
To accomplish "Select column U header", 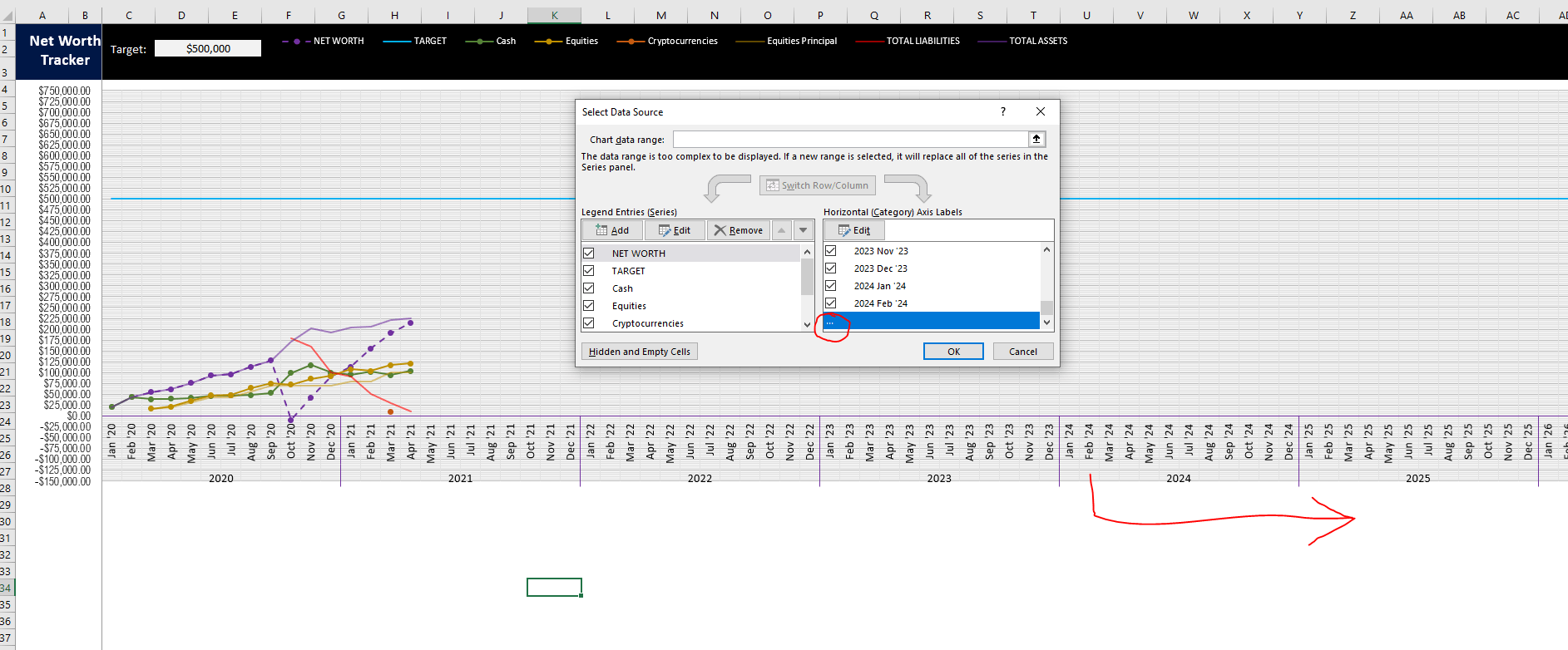I will tap(1086, 15).
